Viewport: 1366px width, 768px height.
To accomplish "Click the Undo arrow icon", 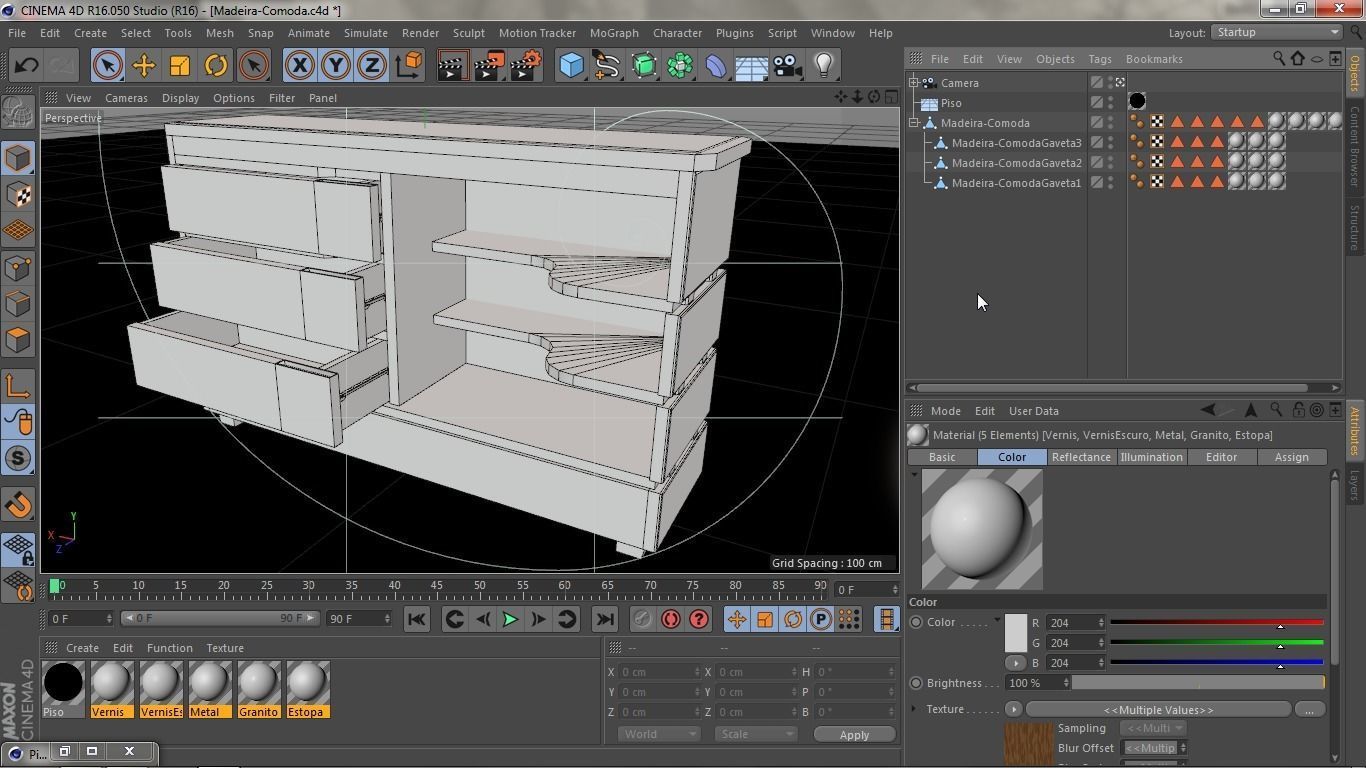I will click(26, 66).
